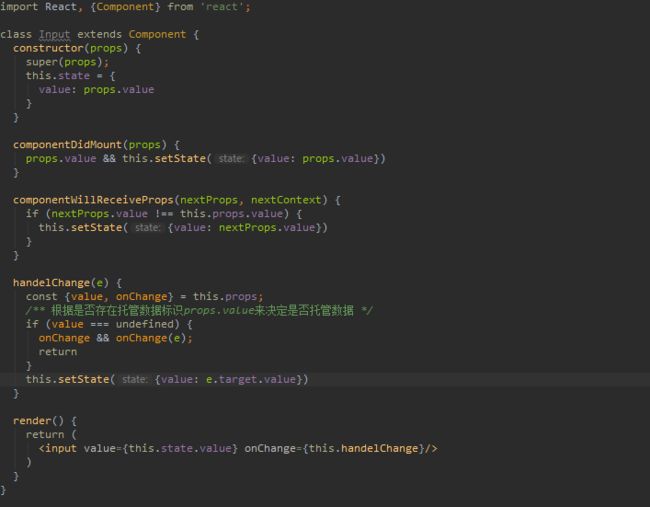Screen dimensions: 650x507
Task: Click the state hint inside componentDidMount's setState
Action: pos(231,159)
